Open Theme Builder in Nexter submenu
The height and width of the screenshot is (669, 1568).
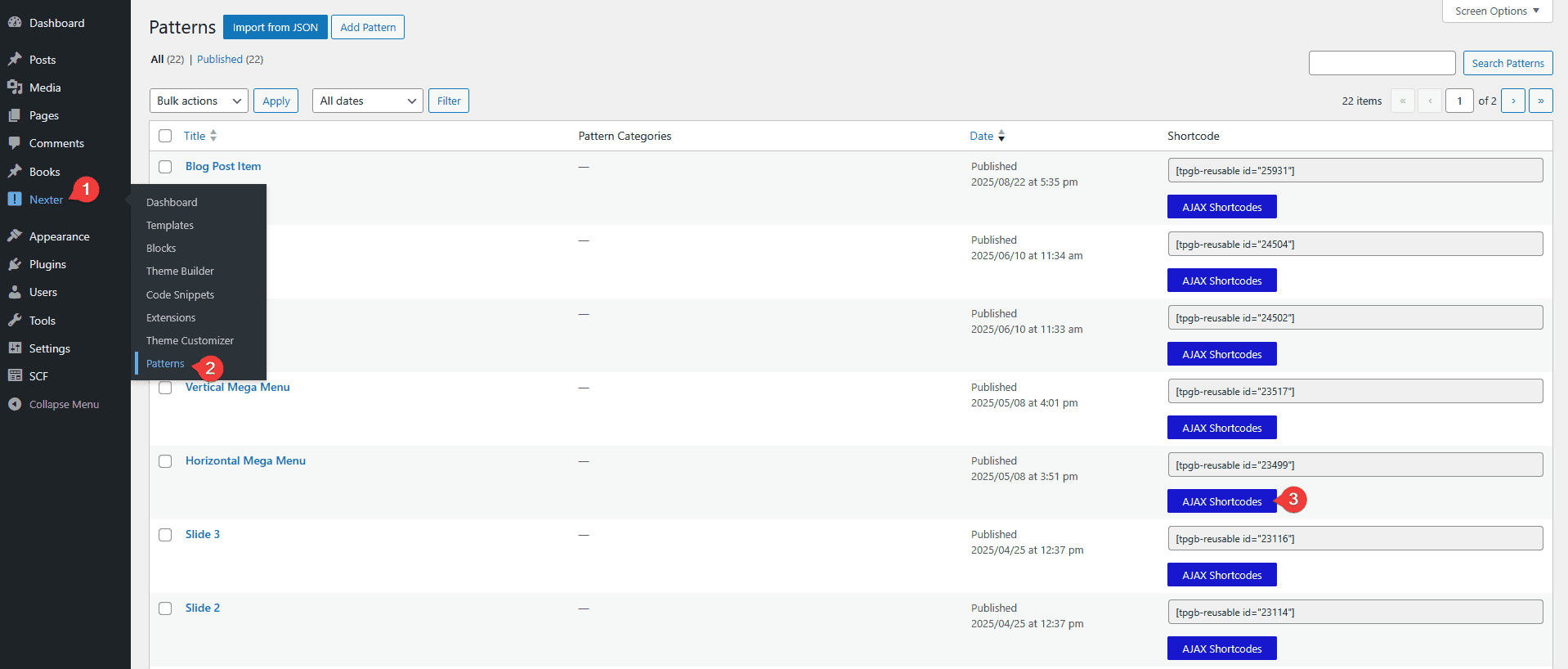click(x=180, y=271)
